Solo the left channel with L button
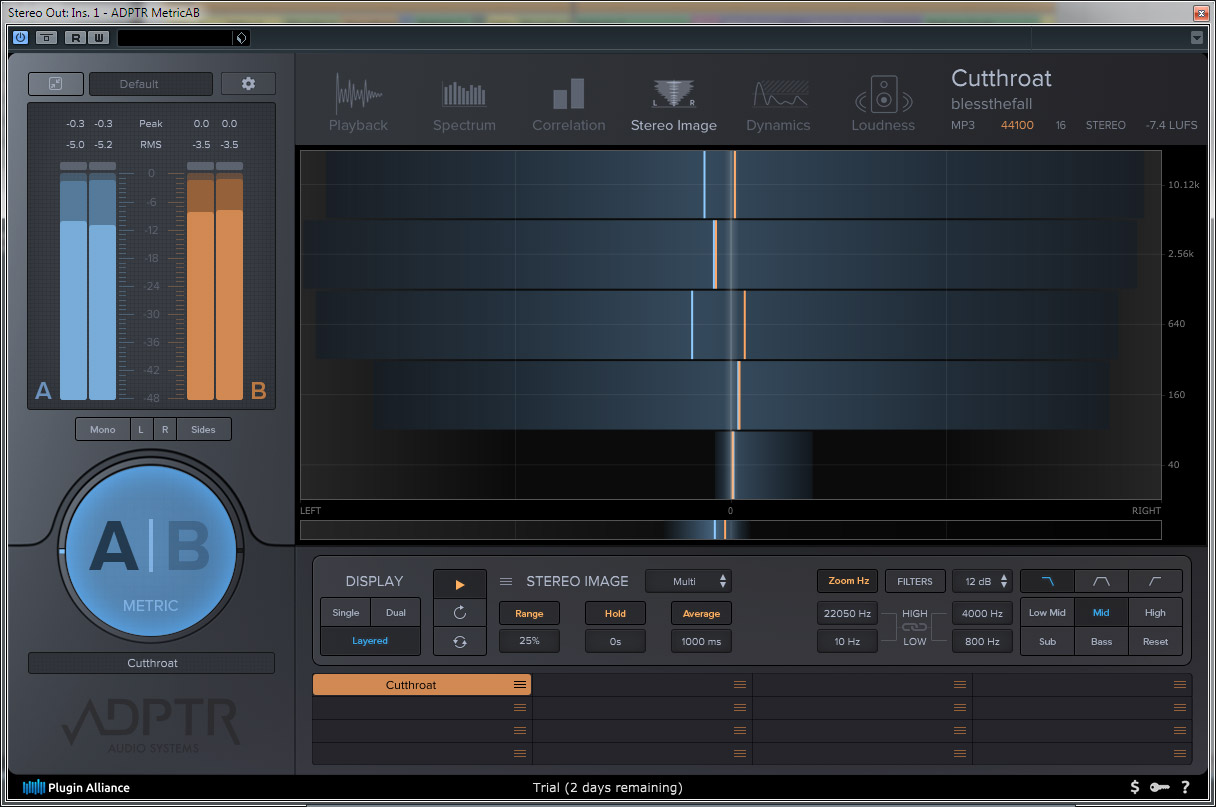Image resolution: width=1216 pixels, height=807 pixels. tap(141, 429)
